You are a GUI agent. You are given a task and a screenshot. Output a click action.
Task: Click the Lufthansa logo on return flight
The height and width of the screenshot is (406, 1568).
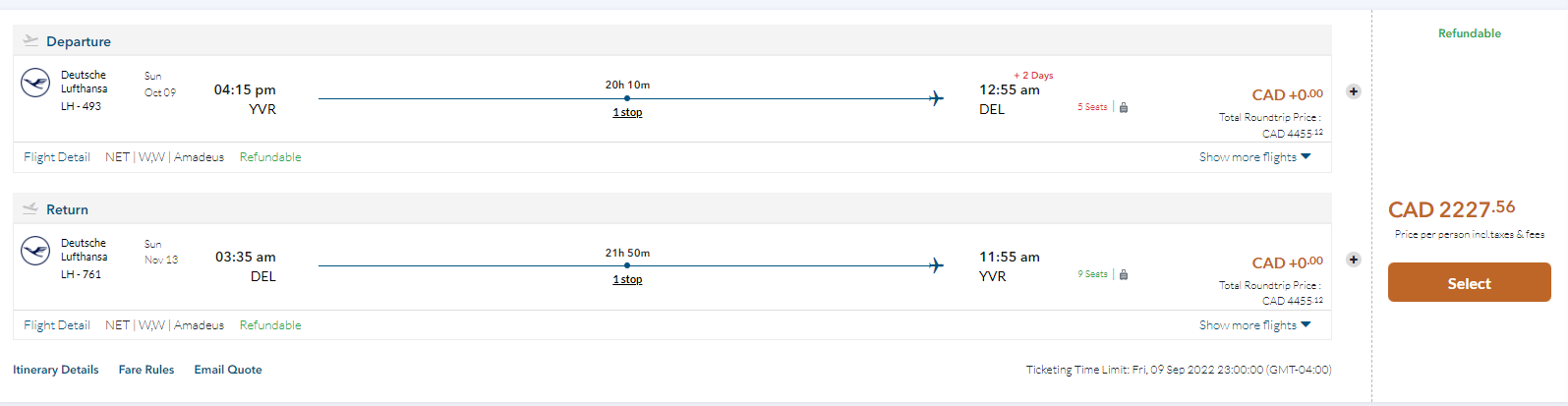[x=35, y=251]
